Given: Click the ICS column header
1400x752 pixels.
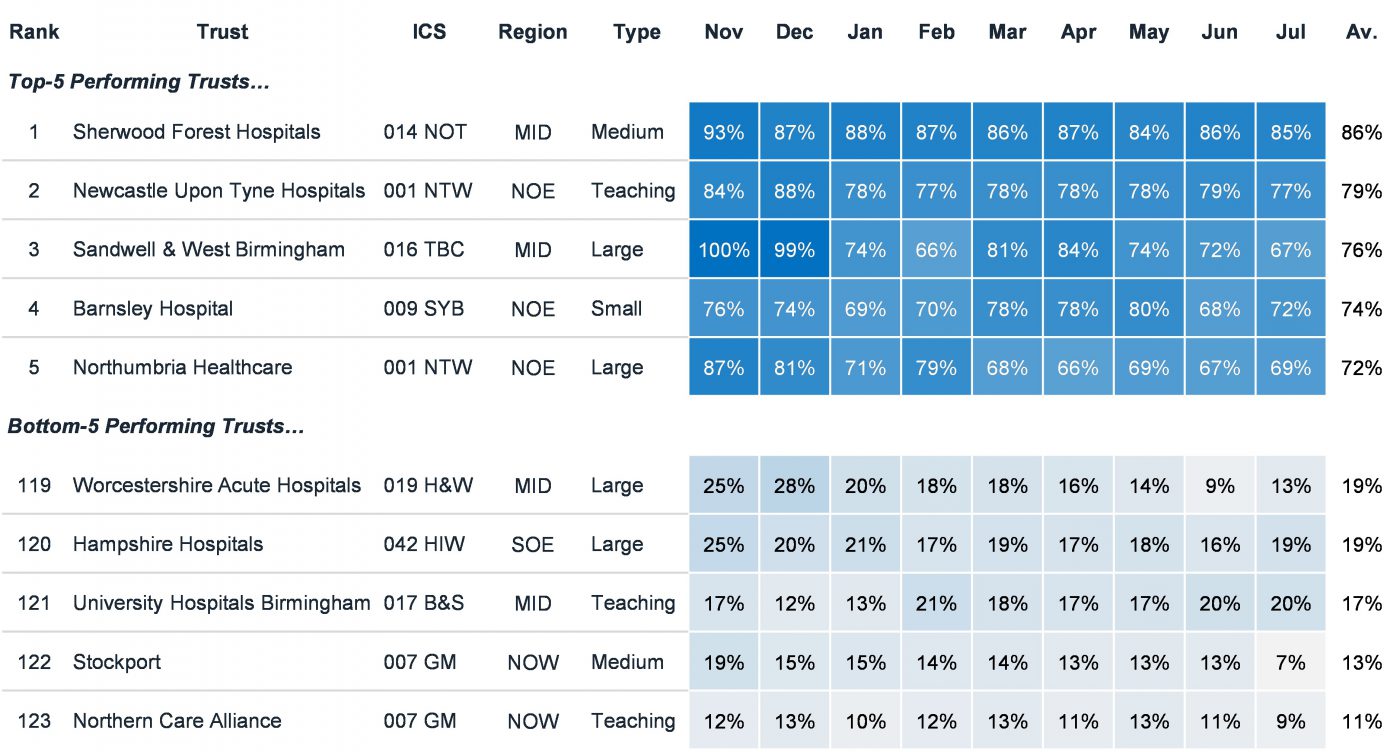Looking at the screenshot, I should 429,32.
